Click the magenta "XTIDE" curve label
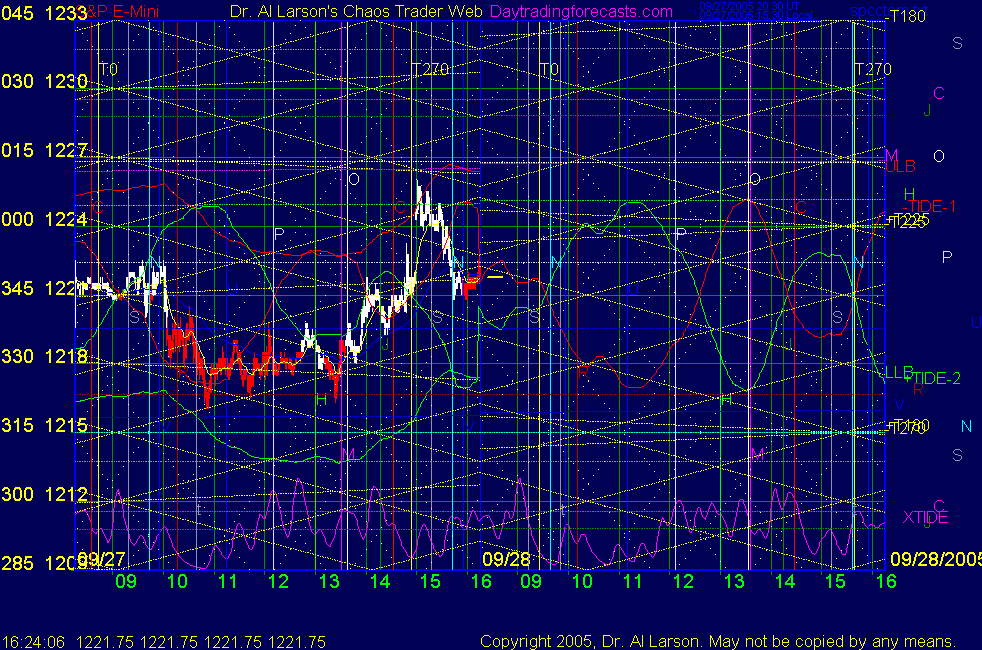The width and height of the screenshot is (982, 650). coord(925,517)
